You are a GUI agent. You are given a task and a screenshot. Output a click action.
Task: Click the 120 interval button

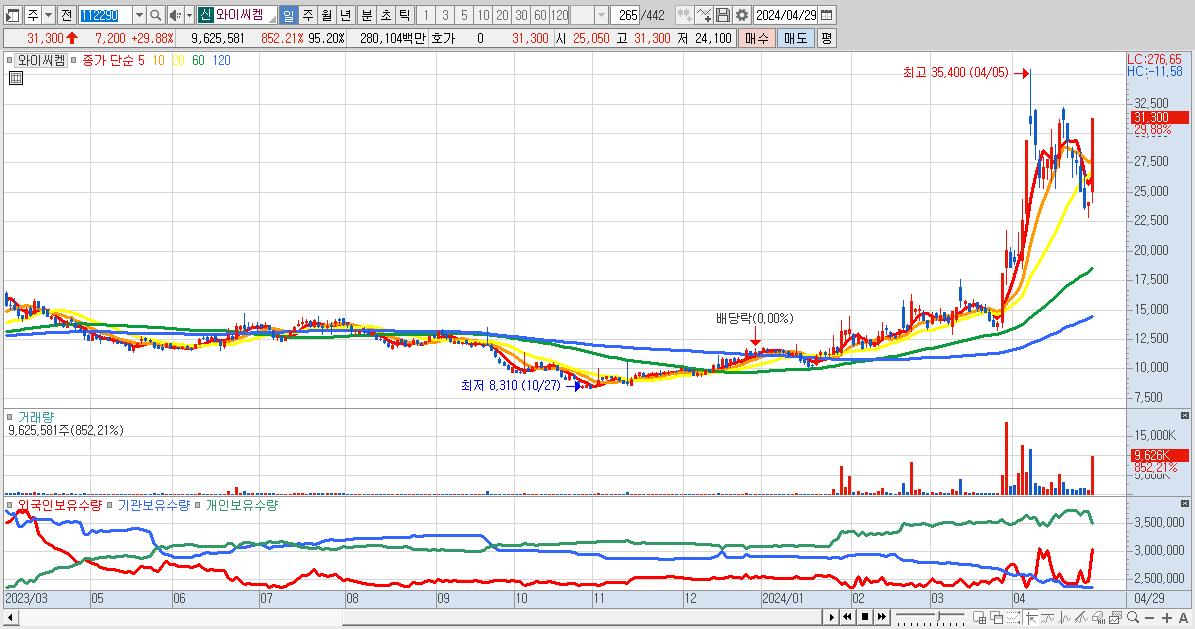pyautogui.click(x=559, y=15)
